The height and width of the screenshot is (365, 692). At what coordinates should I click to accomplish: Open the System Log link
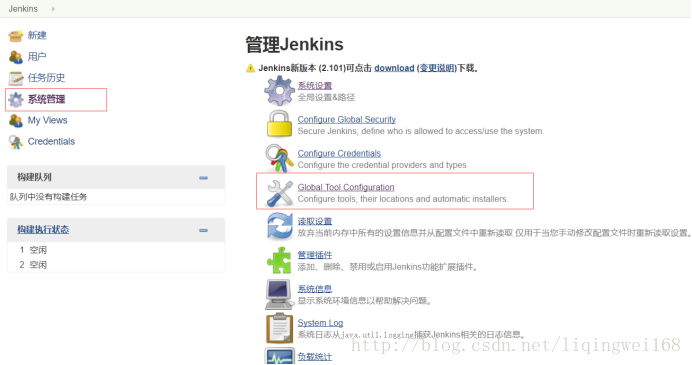320,323
